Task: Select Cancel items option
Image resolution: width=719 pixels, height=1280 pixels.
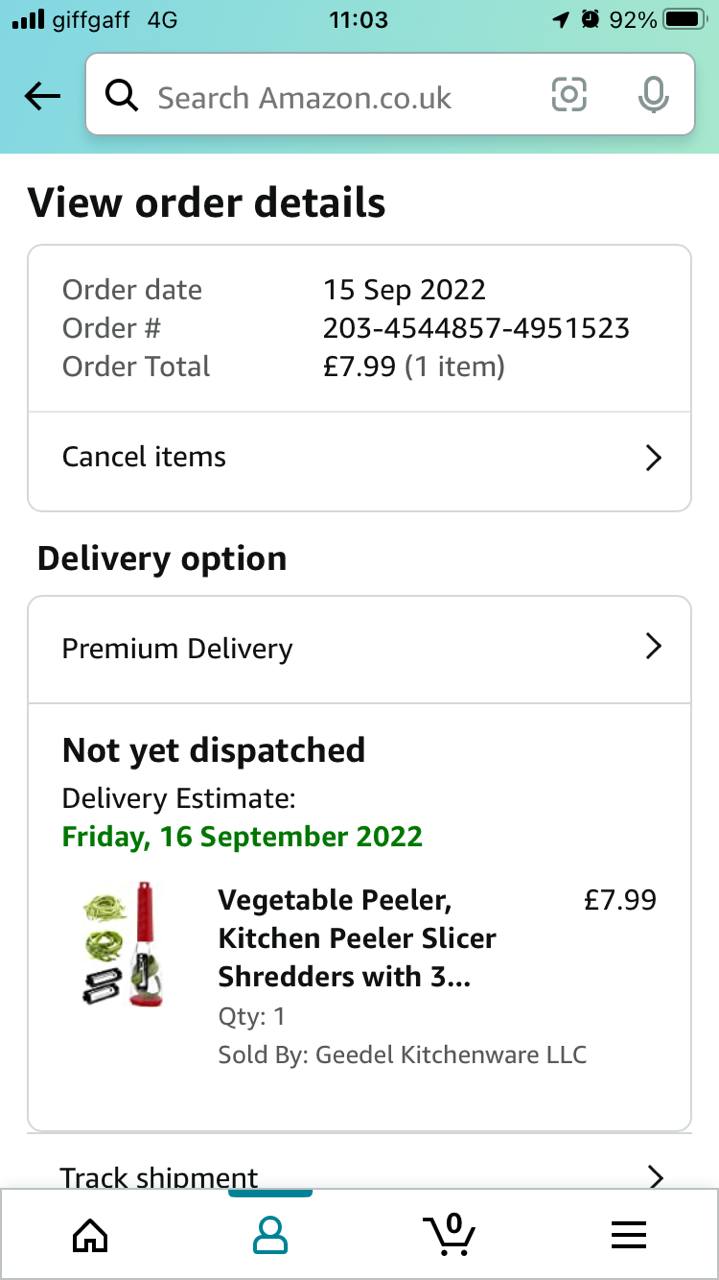Action: pyautogui.click(x=144, y=457)
